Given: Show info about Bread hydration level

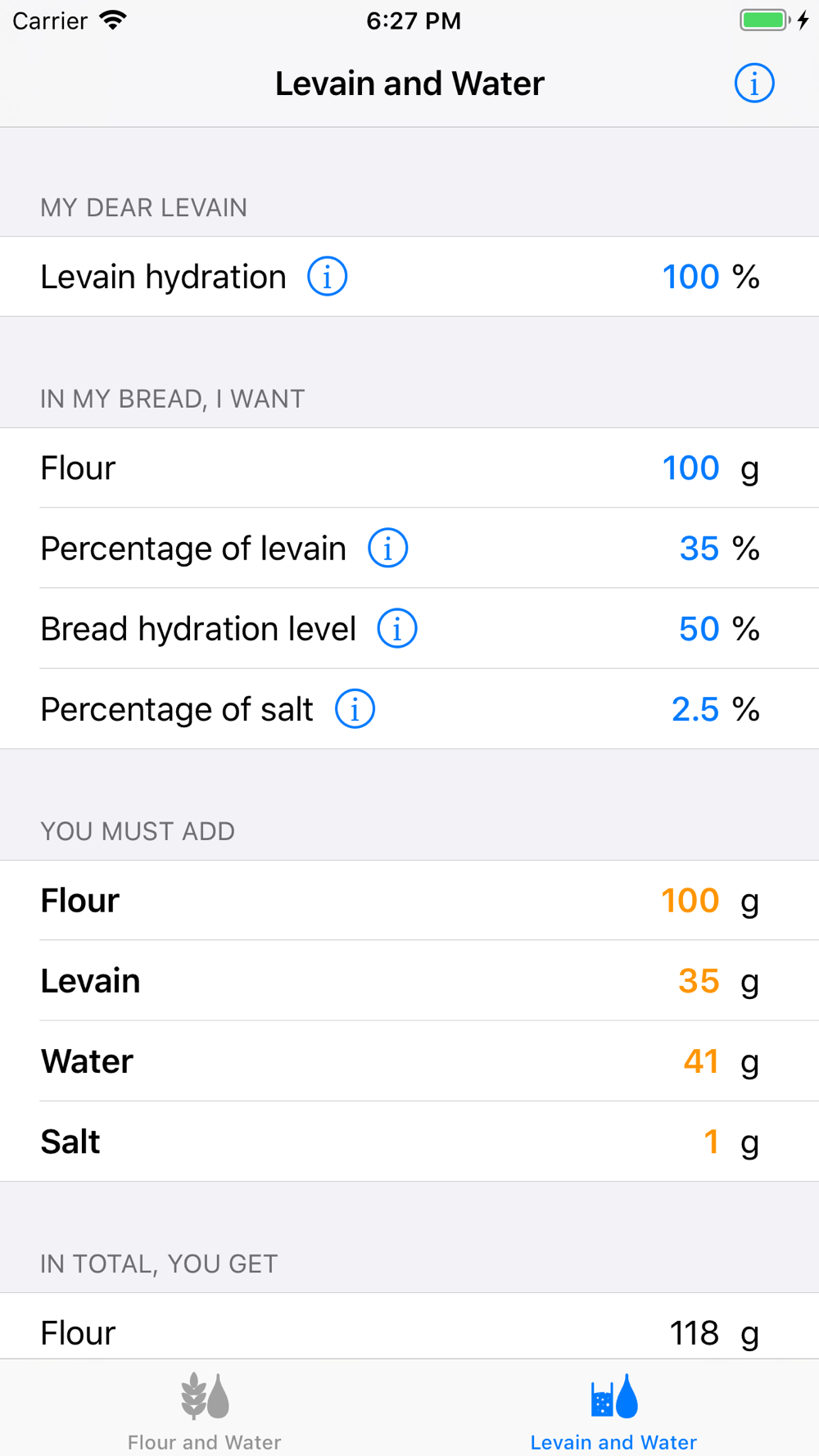Looking at the screenshot, I should pyautogui.click(x=397, y=629).
